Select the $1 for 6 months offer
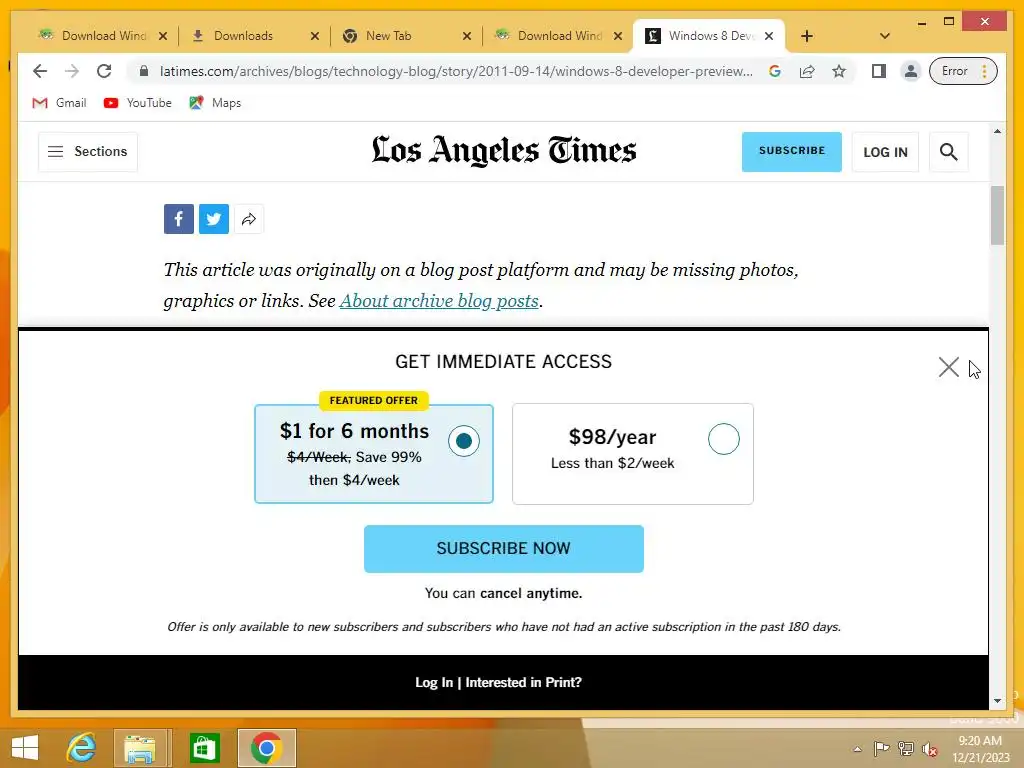The width and height of the screenshot is (1024, 768). point(374,454)
